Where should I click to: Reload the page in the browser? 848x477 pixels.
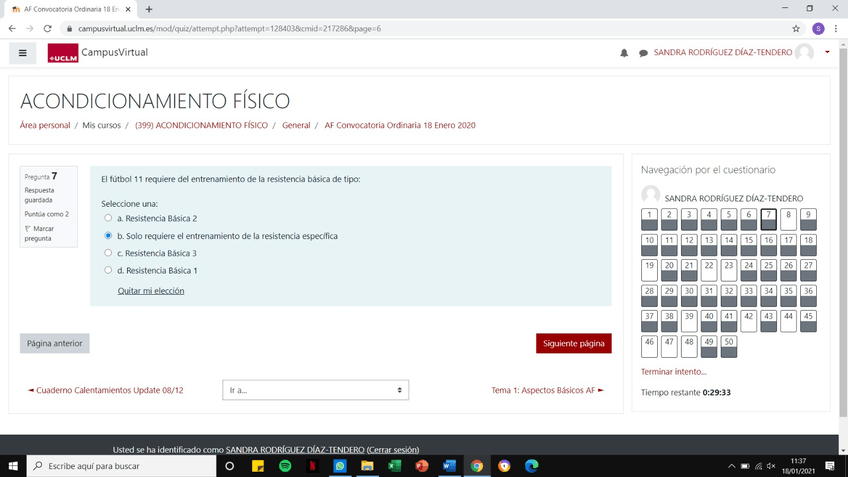pos(48,29)
